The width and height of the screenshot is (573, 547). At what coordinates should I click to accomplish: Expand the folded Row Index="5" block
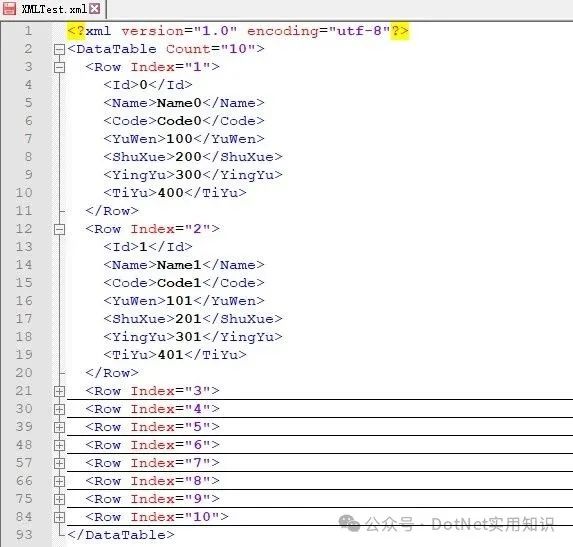coord(59,427)
